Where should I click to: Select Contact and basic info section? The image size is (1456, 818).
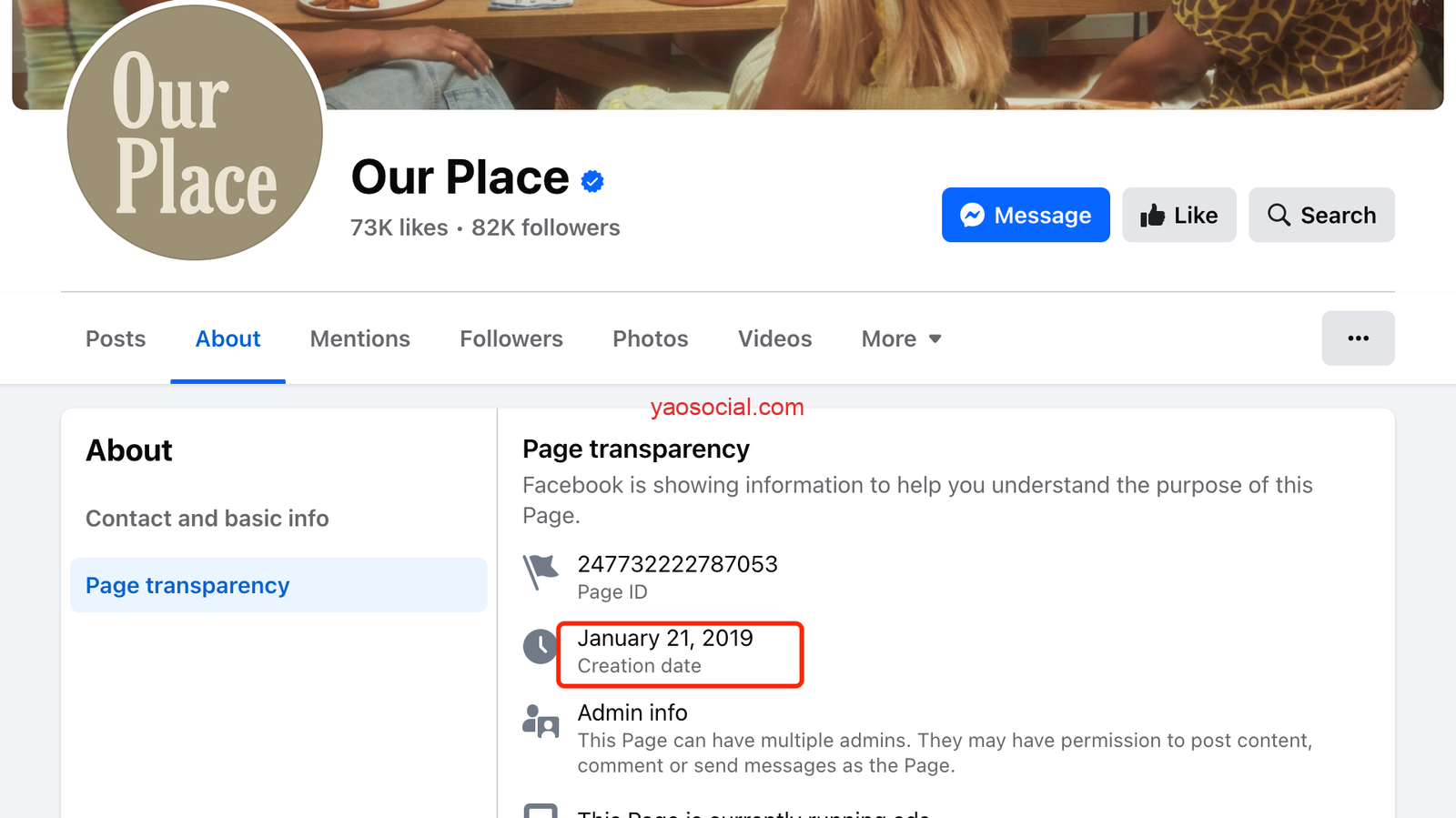207,519
